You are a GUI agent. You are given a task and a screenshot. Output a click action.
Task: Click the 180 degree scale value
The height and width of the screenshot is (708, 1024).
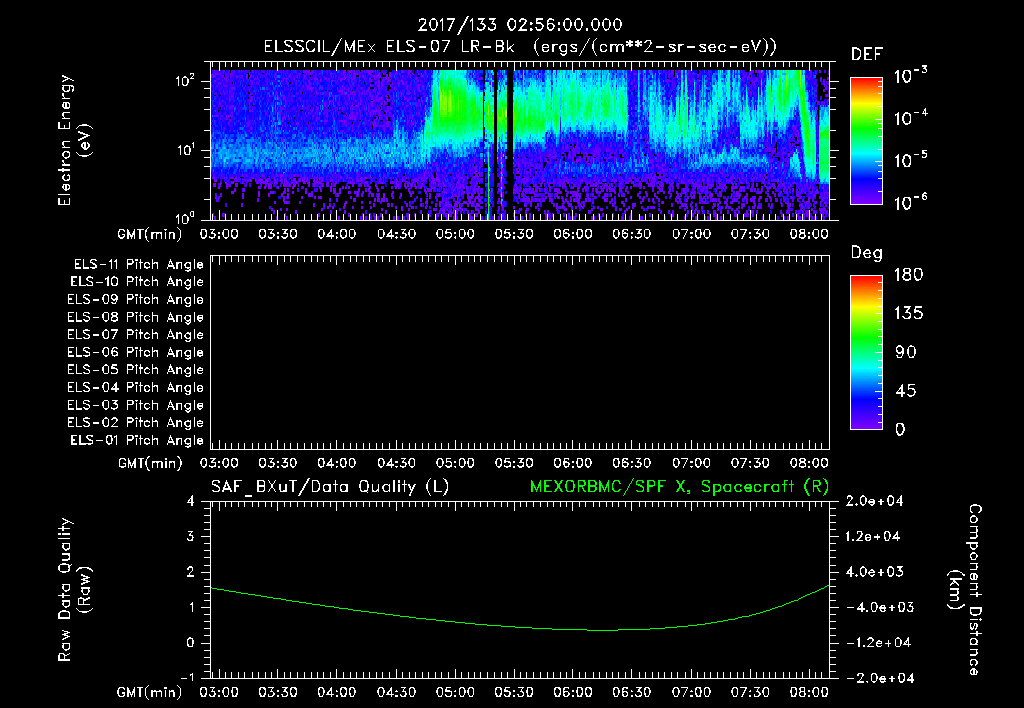(908, 275)
